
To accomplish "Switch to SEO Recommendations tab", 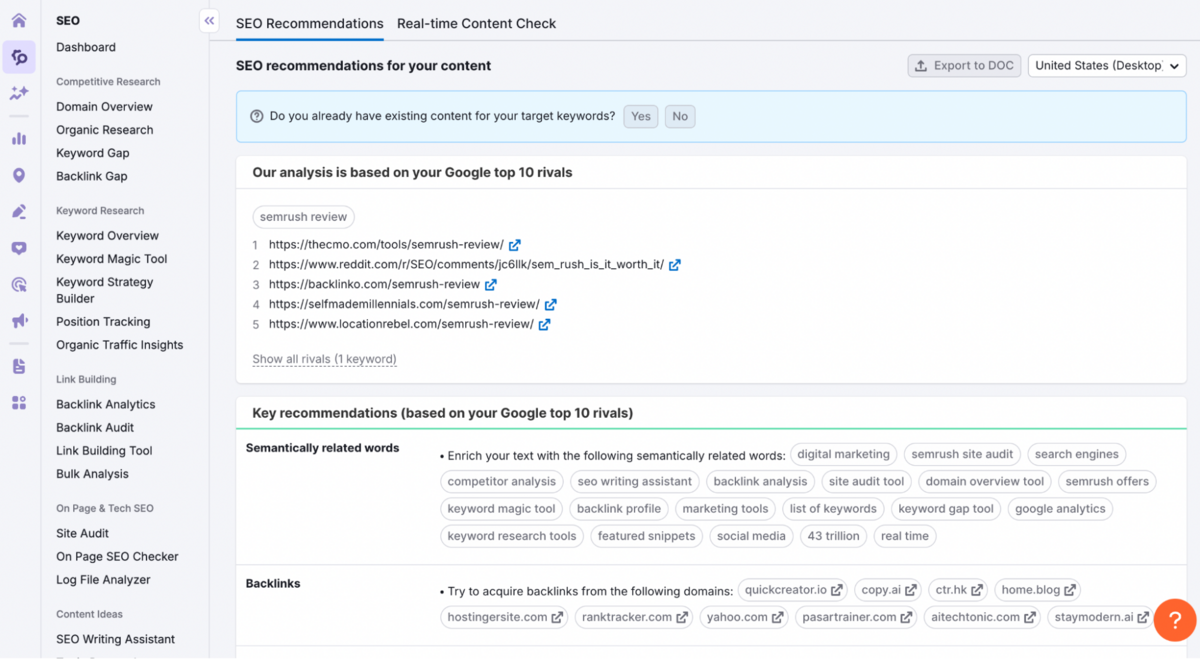I will [x=309, y=23].
